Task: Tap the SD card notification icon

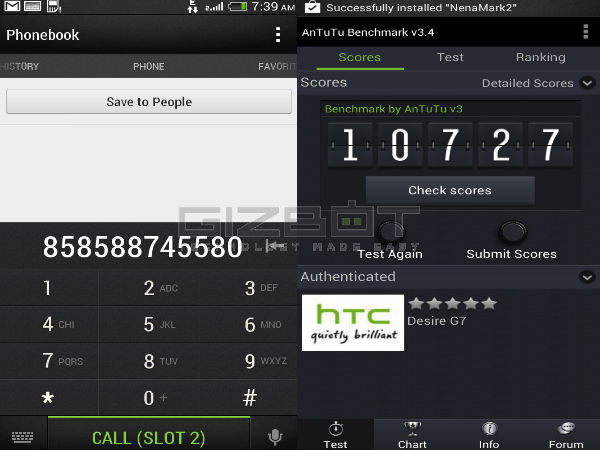Action: 54,6
